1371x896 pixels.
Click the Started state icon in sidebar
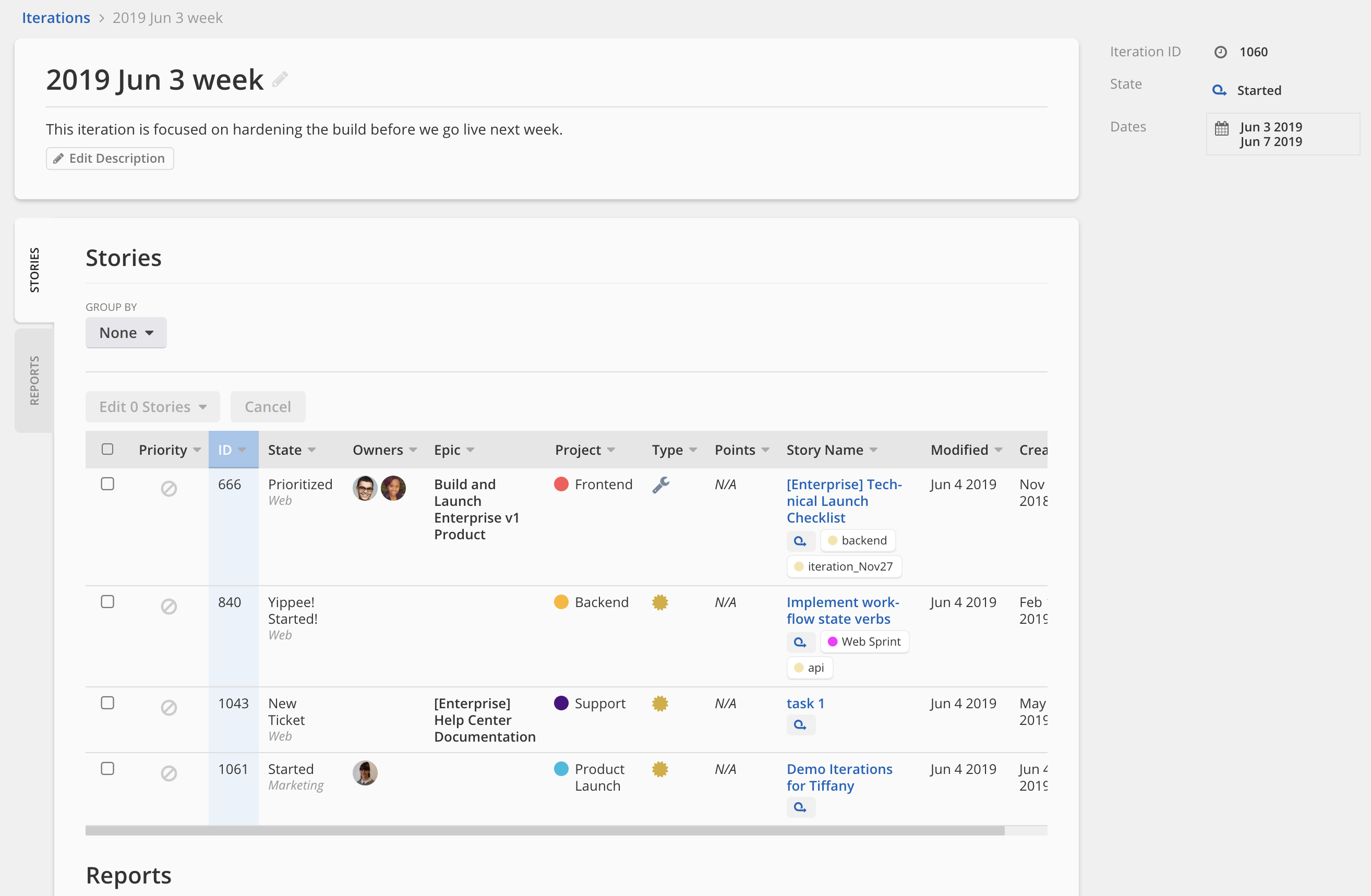click(x=1219, y=90)
